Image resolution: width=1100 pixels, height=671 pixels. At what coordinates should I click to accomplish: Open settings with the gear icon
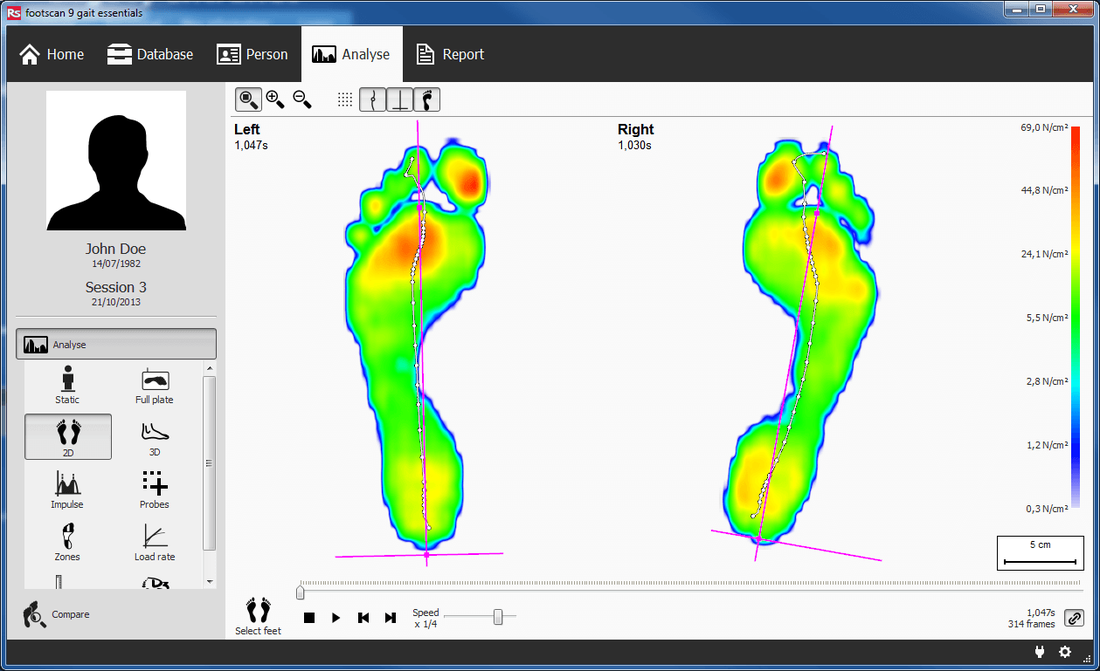[1065, 652]
